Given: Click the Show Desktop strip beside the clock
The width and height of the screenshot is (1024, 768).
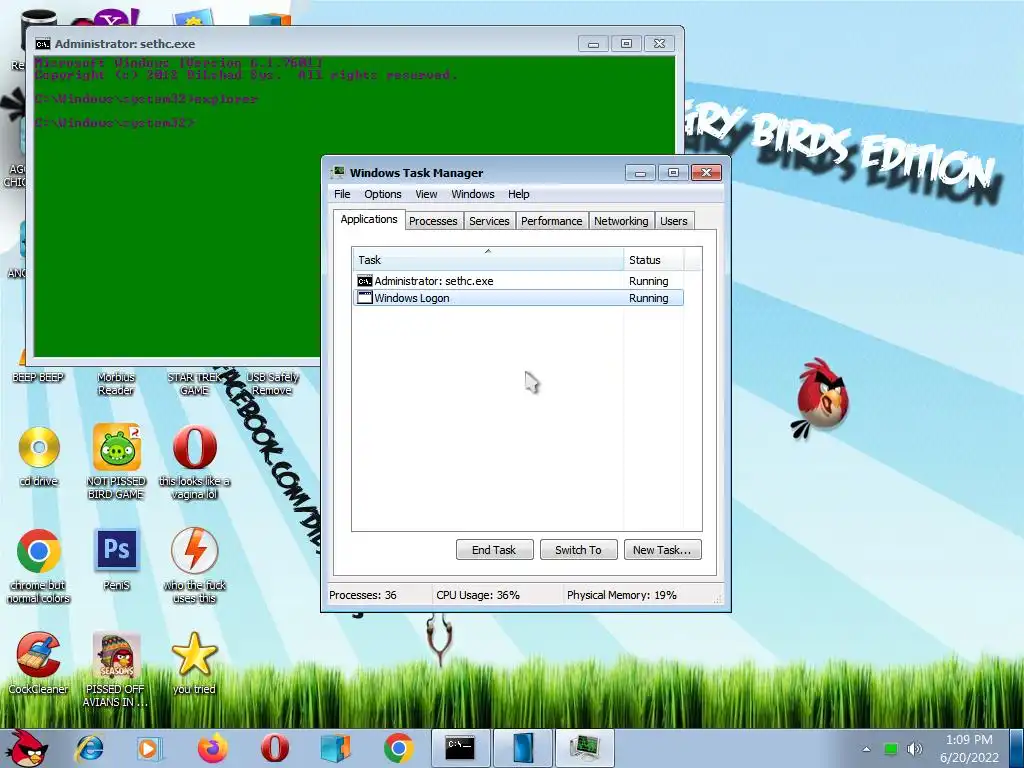Looking at the screenshot, I should pos(1015,748).
